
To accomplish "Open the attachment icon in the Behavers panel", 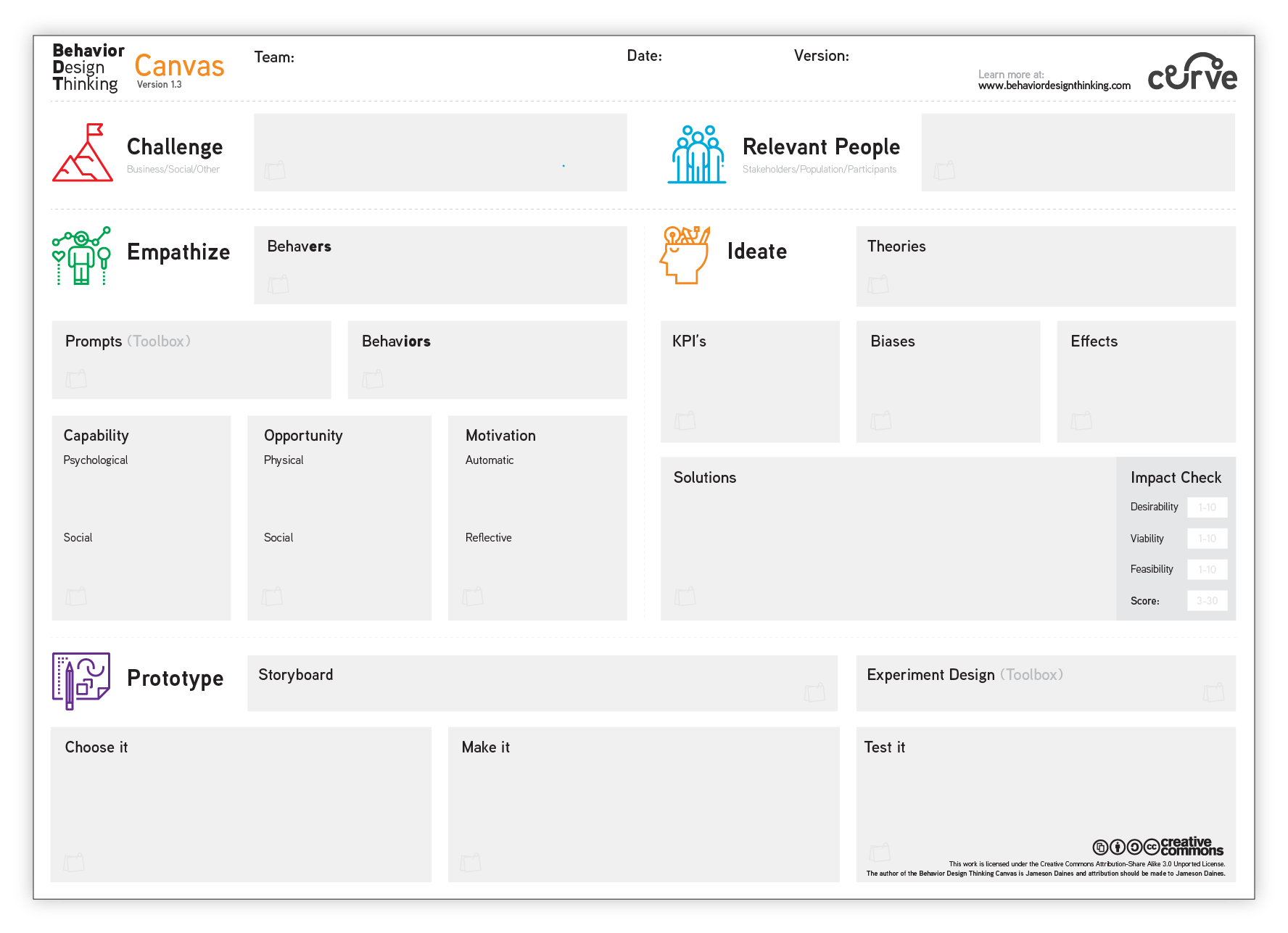I will pos(278,285).
